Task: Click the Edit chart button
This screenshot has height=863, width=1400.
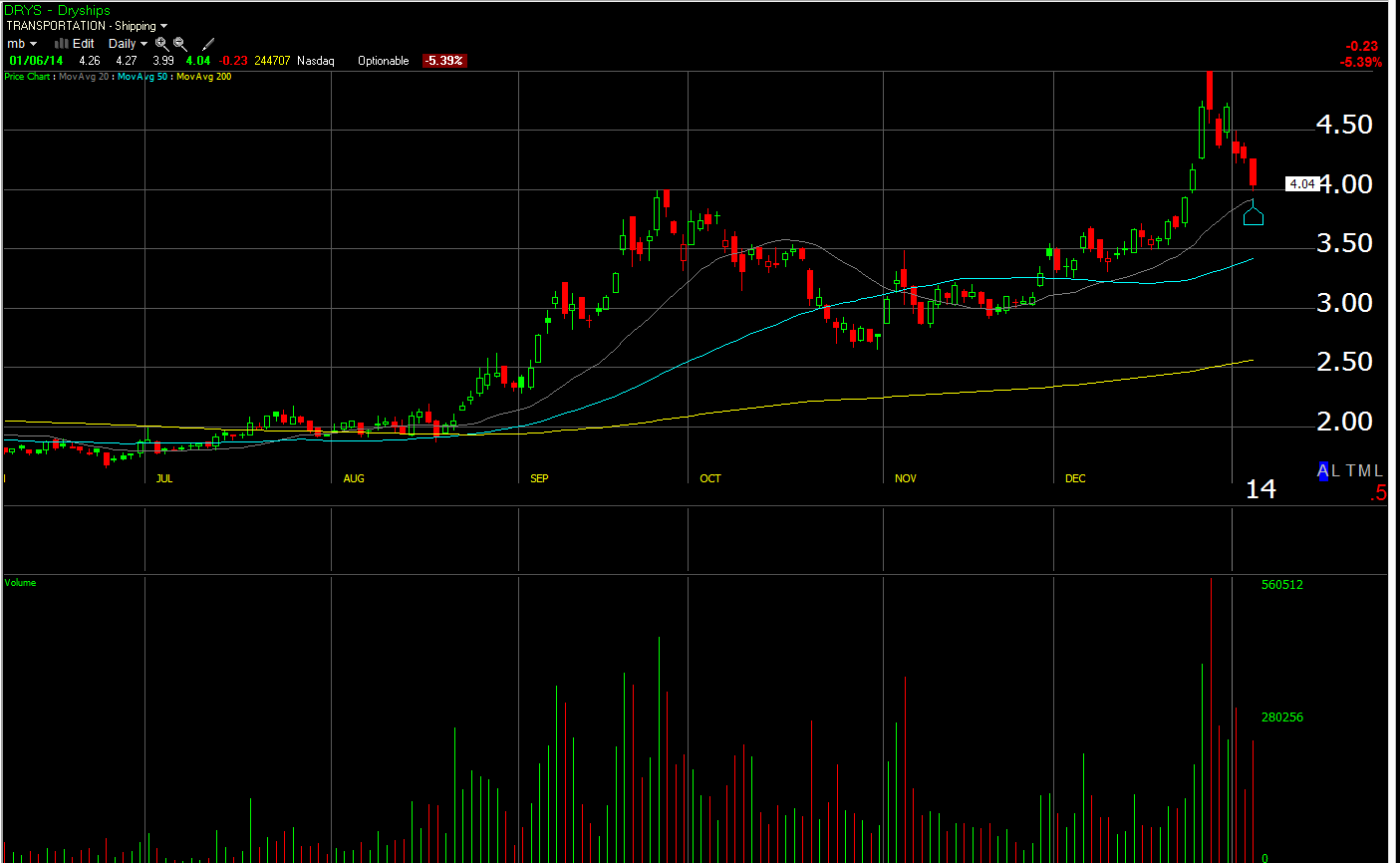Action: pos(84,44)
